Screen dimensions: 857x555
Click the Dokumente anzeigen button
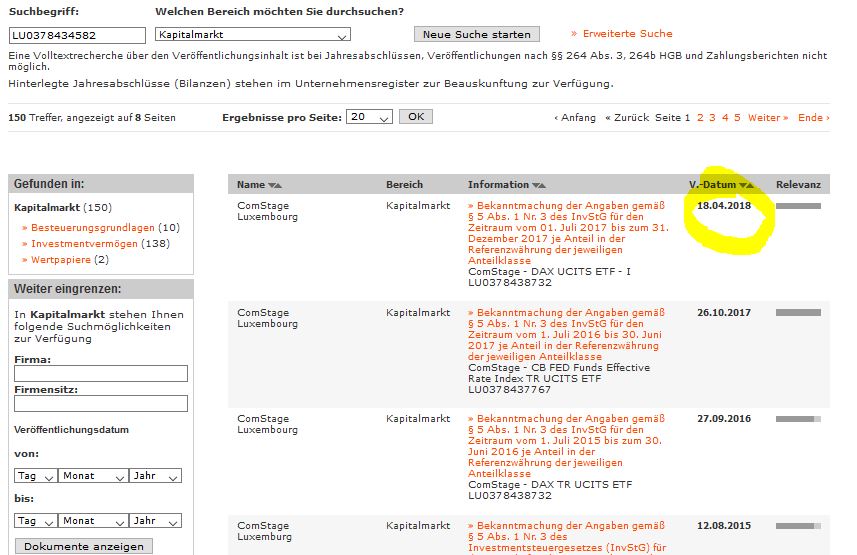[x=84, y=546]
